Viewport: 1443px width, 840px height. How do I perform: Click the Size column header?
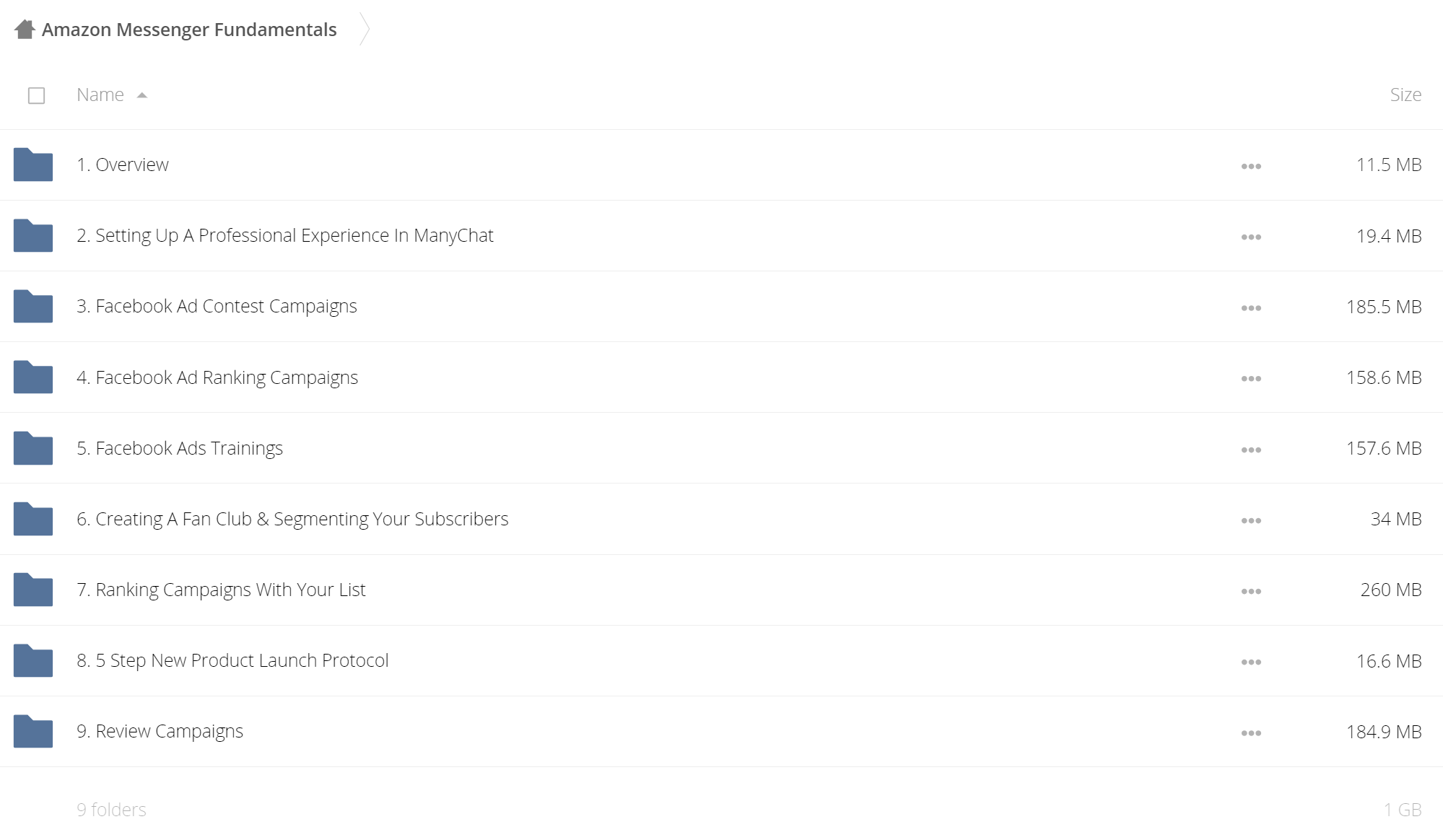(1405, 95)
